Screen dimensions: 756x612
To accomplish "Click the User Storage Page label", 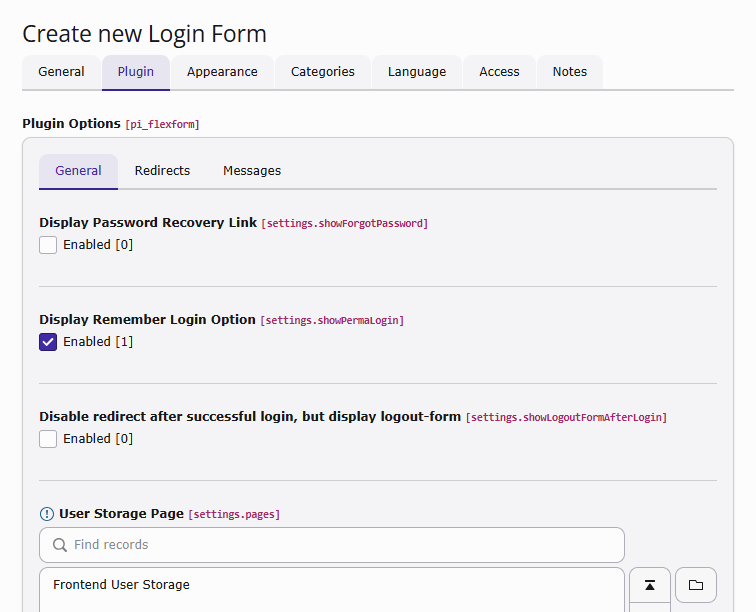I will pos(122,514).
